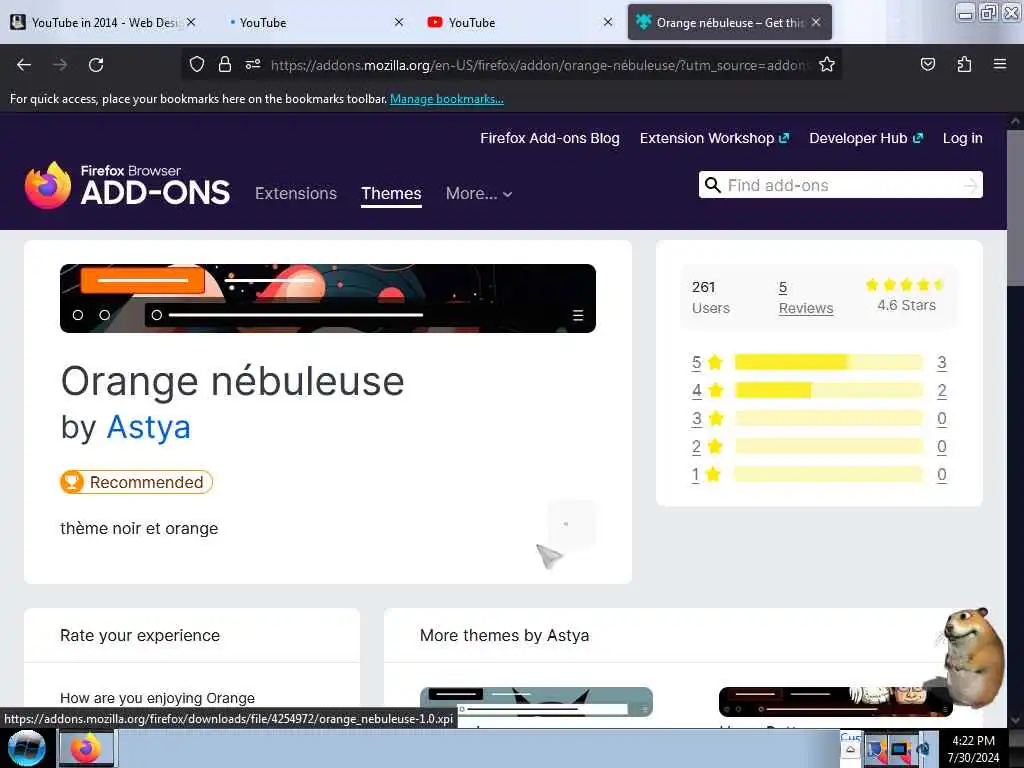This screenshot has width=1024, height=768.
Task: Go back using the back arrow
Action: 24,65
